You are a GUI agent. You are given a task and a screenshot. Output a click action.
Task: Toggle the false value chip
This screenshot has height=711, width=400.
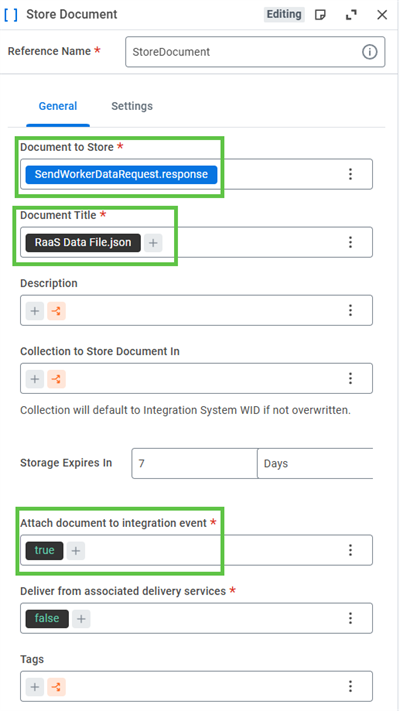pyautogui.click(x=47, y=618)
